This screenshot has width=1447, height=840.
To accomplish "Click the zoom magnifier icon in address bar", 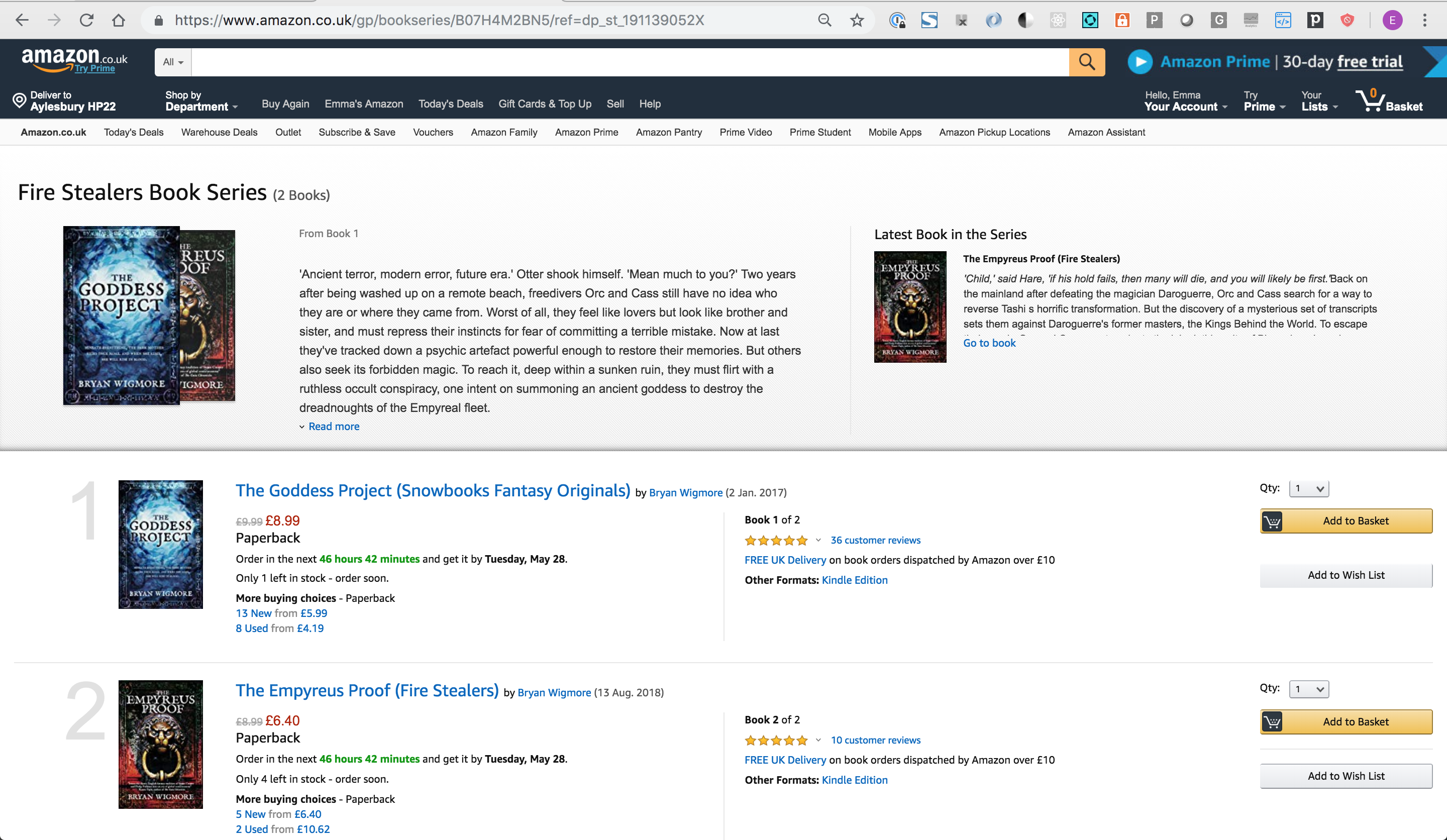I will coord(824,20).
